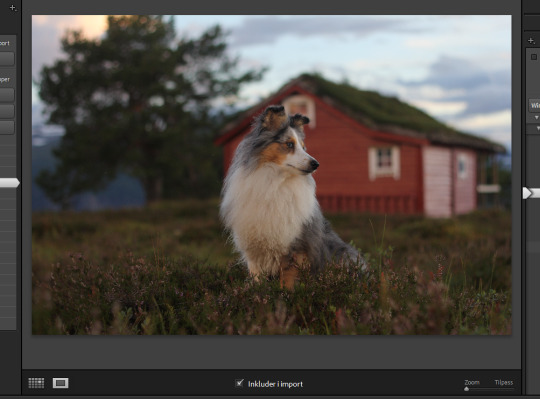Toggle the 'Inkluder i import' checkbox
This screenshot has height=399, width=540.
coord(239,383)
